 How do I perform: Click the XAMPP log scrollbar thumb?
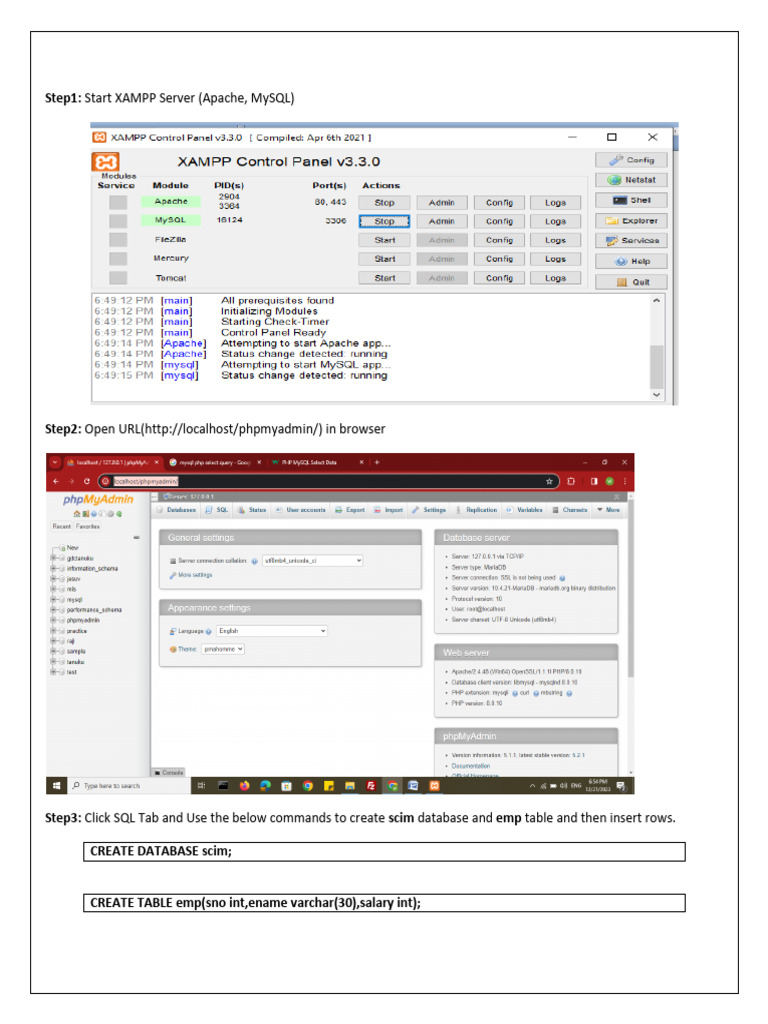click(656, 366)
